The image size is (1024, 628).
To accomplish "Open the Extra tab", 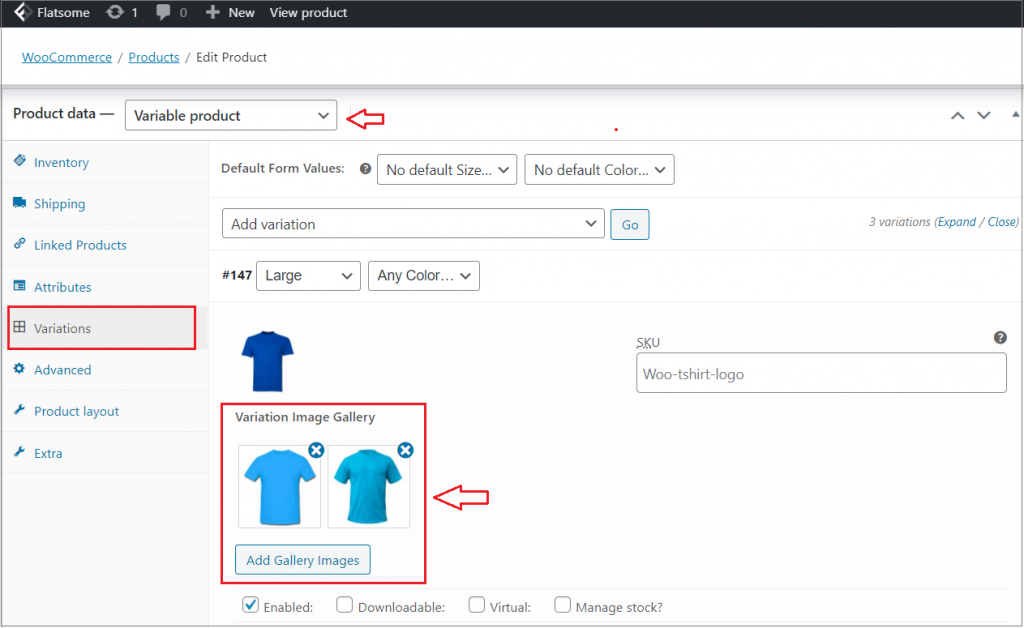I will point(105,453).
